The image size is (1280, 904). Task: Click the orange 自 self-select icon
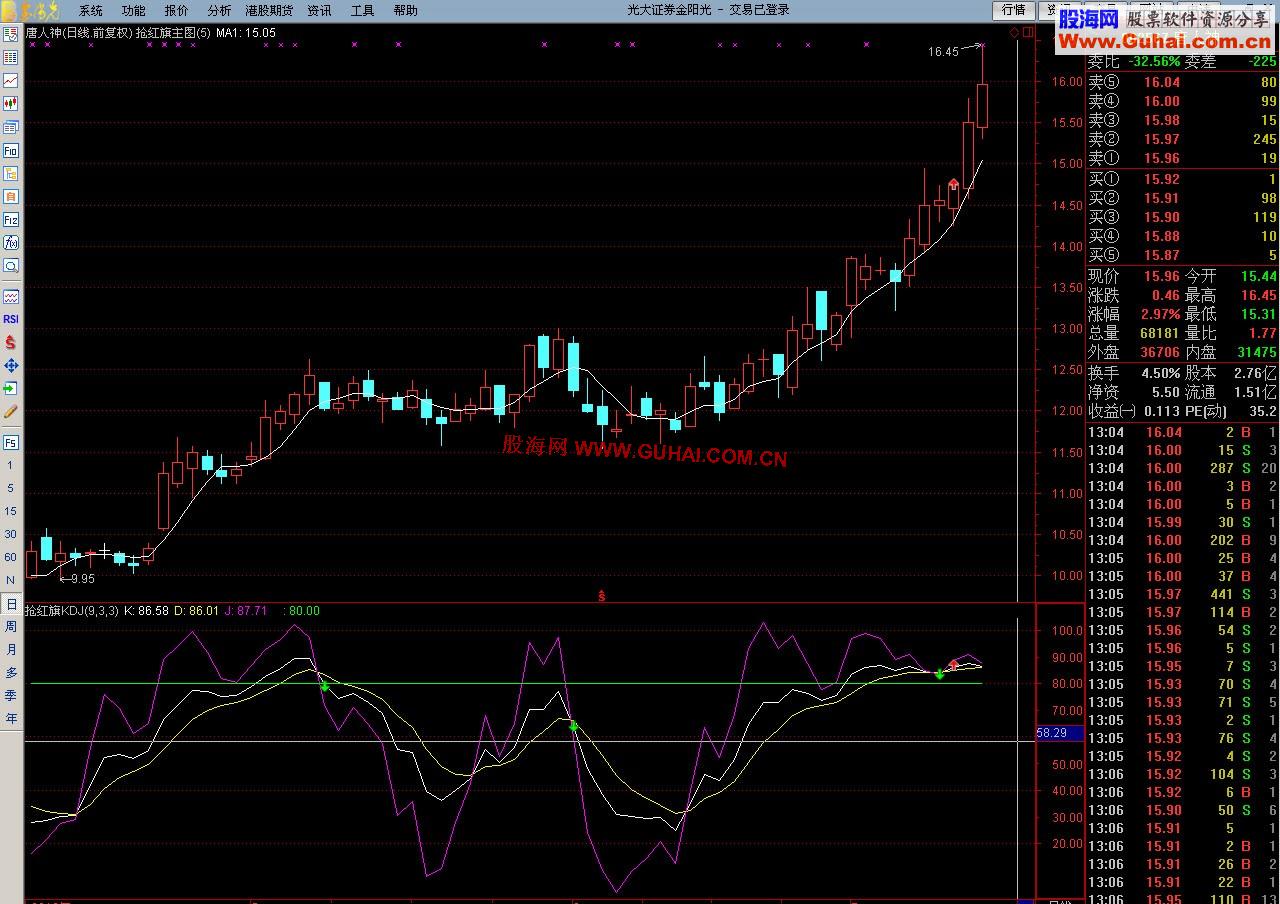click(x=11, y=196)
